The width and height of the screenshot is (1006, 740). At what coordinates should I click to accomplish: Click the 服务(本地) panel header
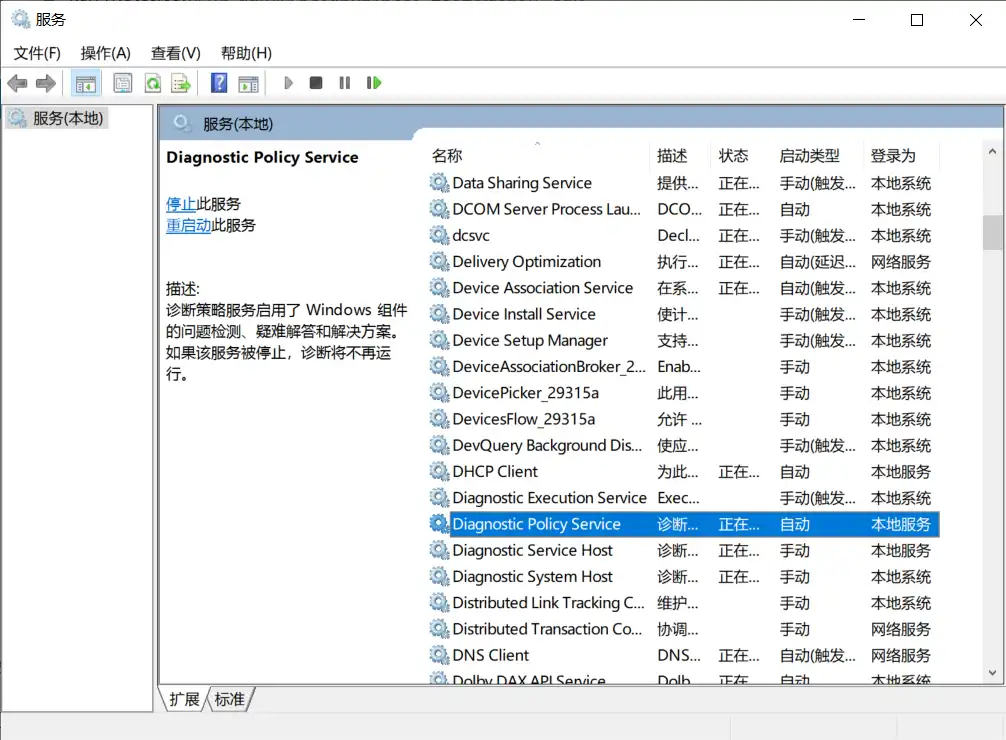pos(237,124)
